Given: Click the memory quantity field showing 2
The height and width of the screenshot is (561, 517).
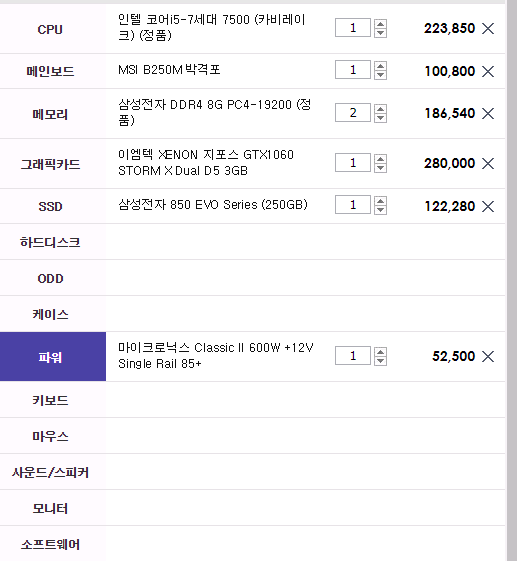Looking at the screenshot, I should point(353,113).
